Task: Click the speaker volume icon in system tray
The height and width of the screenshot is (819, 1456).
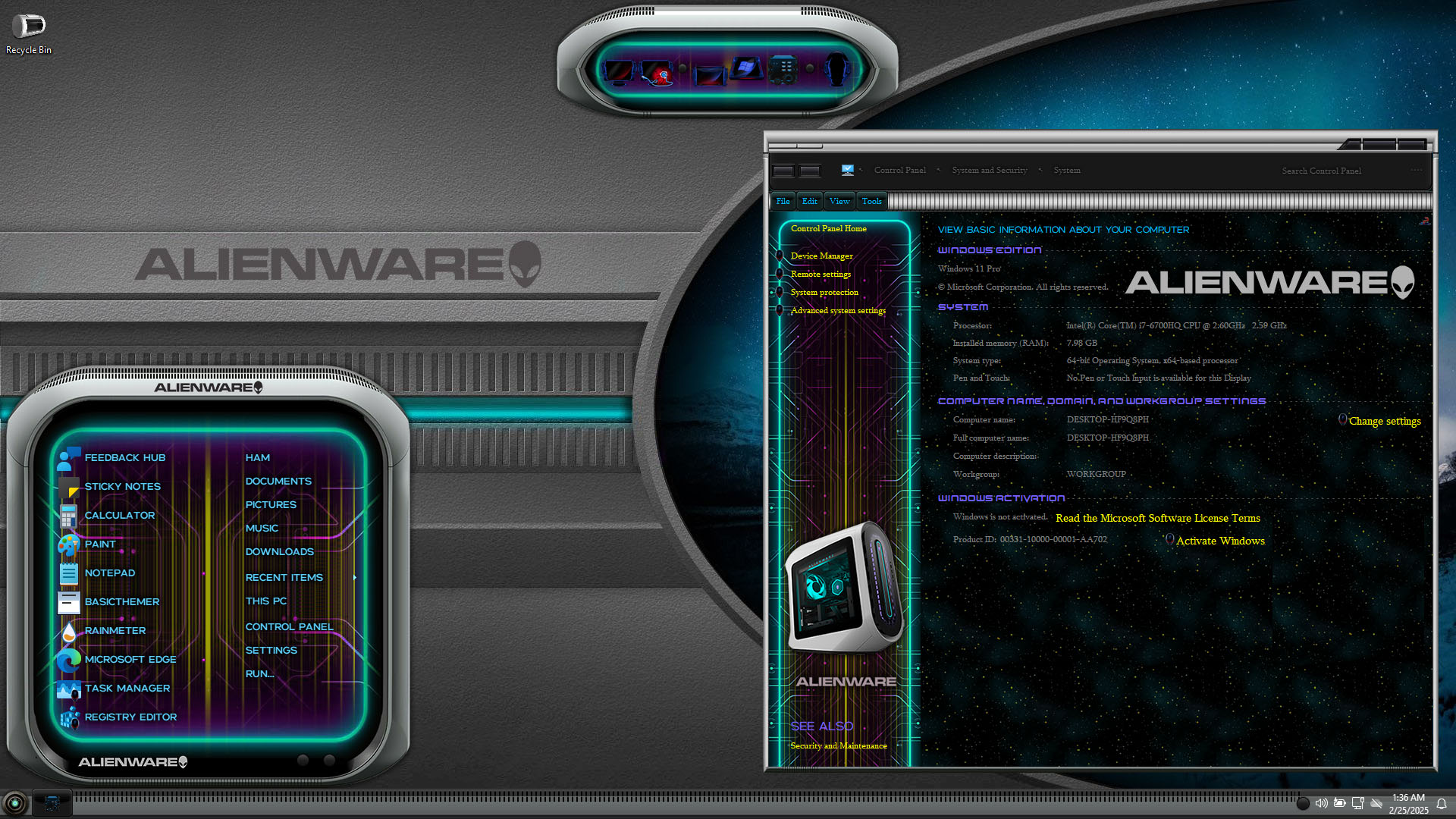Action: click(x=1321, y=803)
